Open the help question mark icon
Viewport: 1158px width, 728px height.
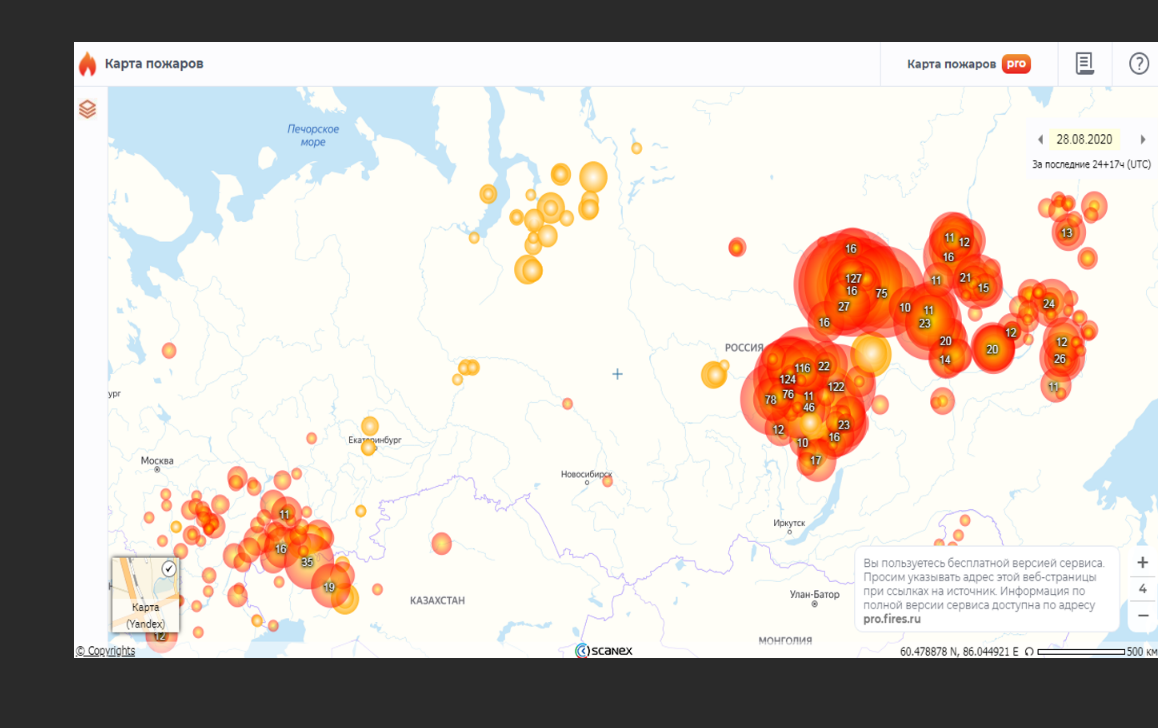pos(1139,64)
